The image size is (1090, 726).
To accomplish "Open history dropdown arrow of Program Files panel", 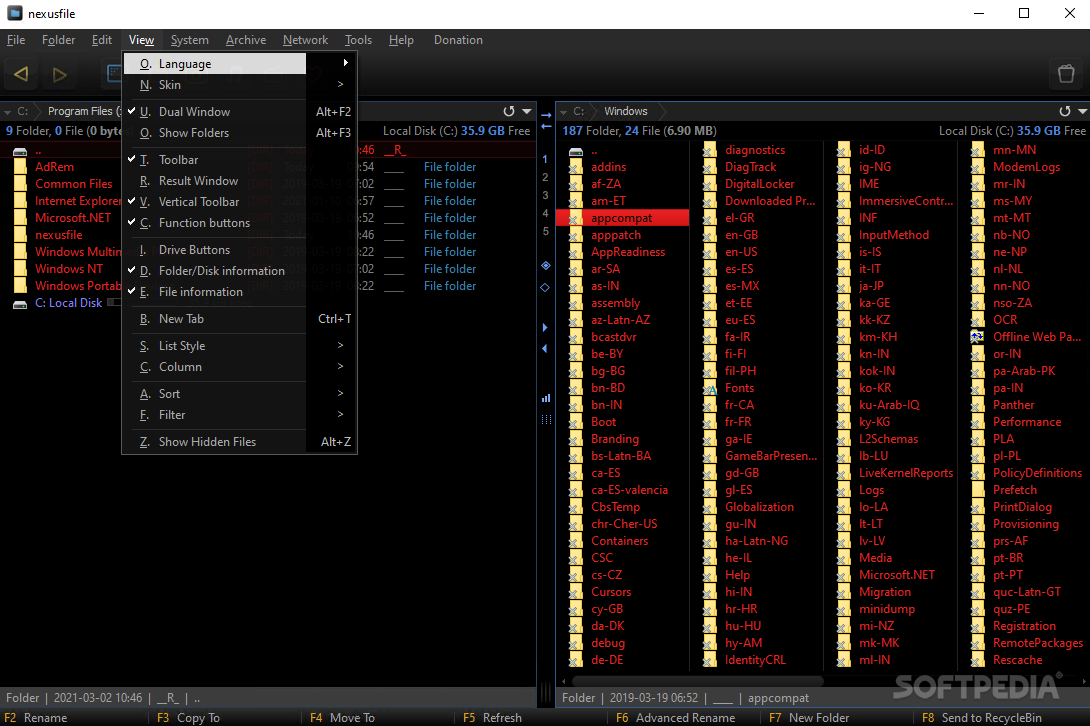I will pyautogui.click(x=527, y=111).
